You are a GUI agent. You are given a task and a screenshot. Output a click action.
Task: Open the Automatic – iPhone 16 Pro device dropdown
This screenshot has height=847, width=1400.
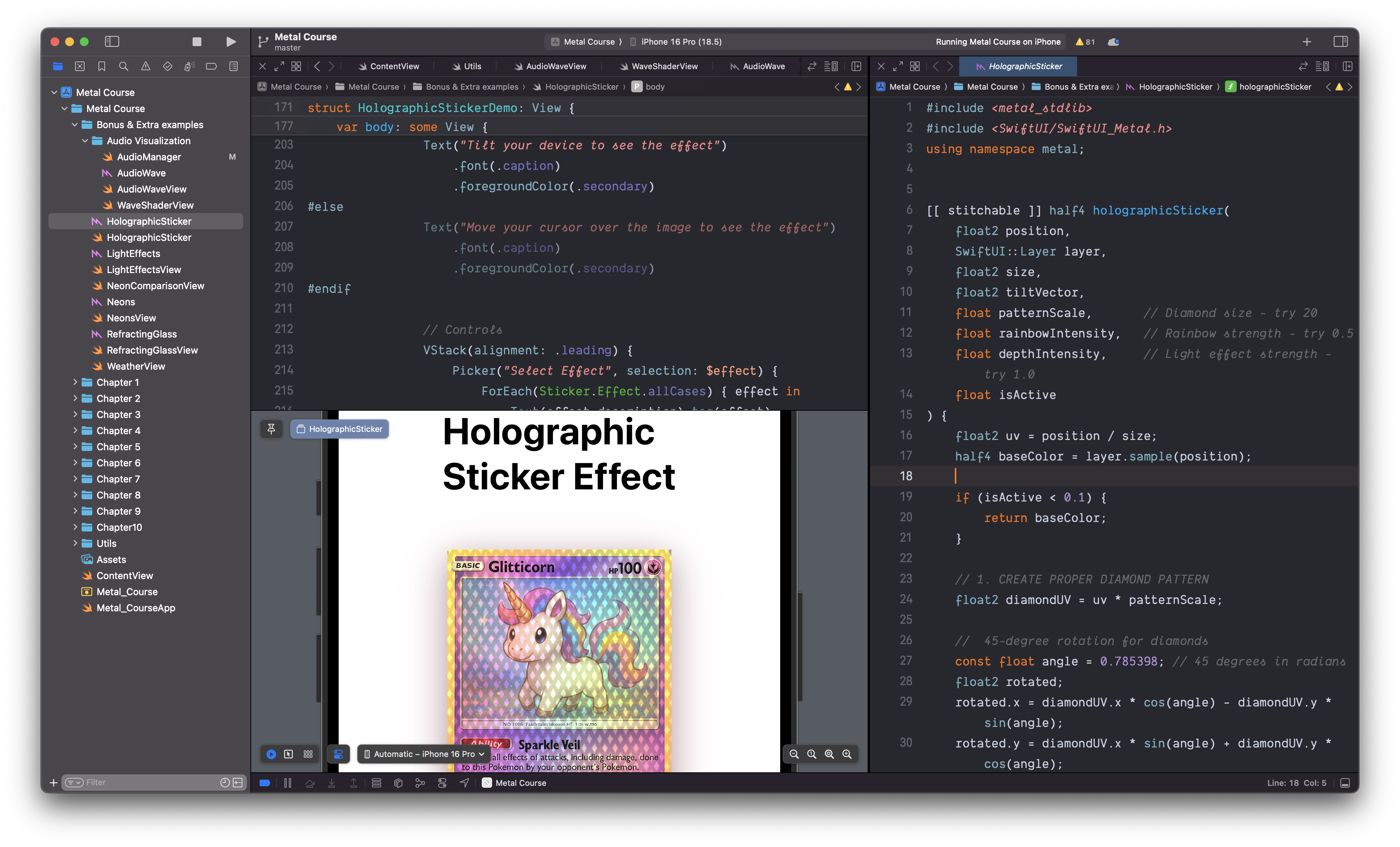coord(424,754)
